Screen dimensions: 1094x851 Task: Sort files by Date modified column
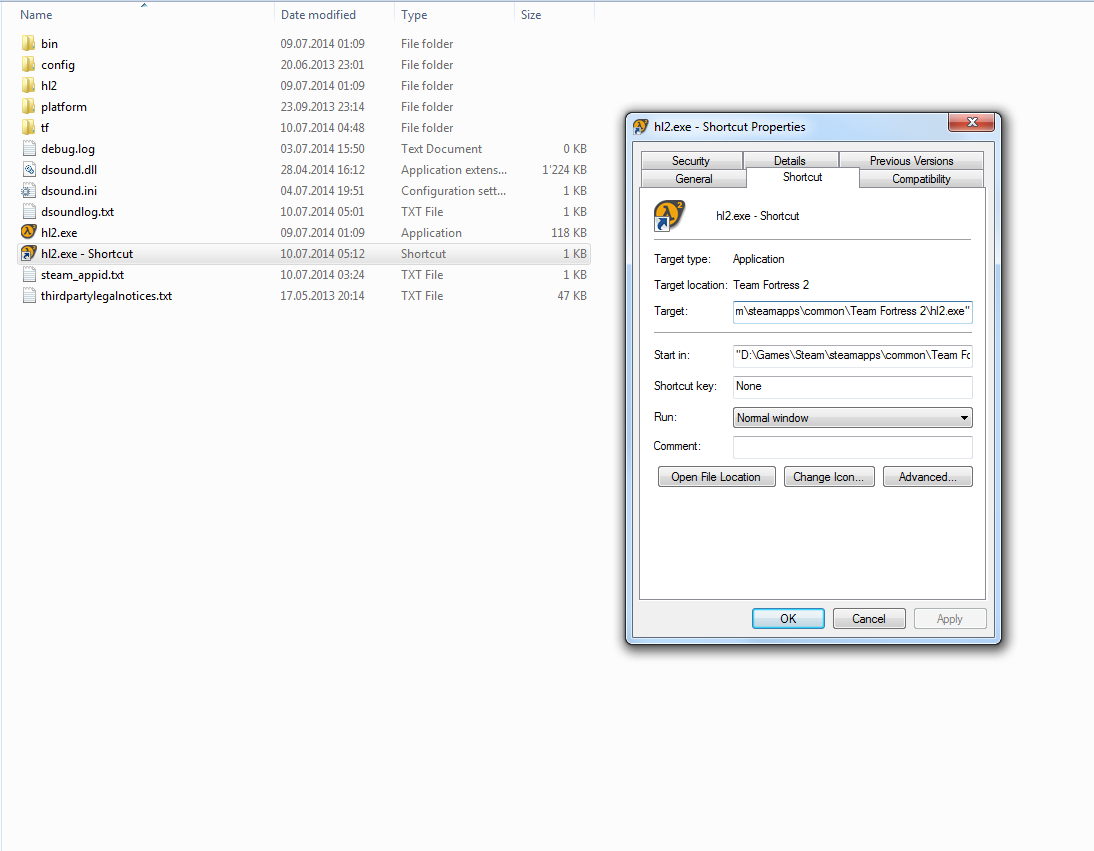tap(318, 15)
